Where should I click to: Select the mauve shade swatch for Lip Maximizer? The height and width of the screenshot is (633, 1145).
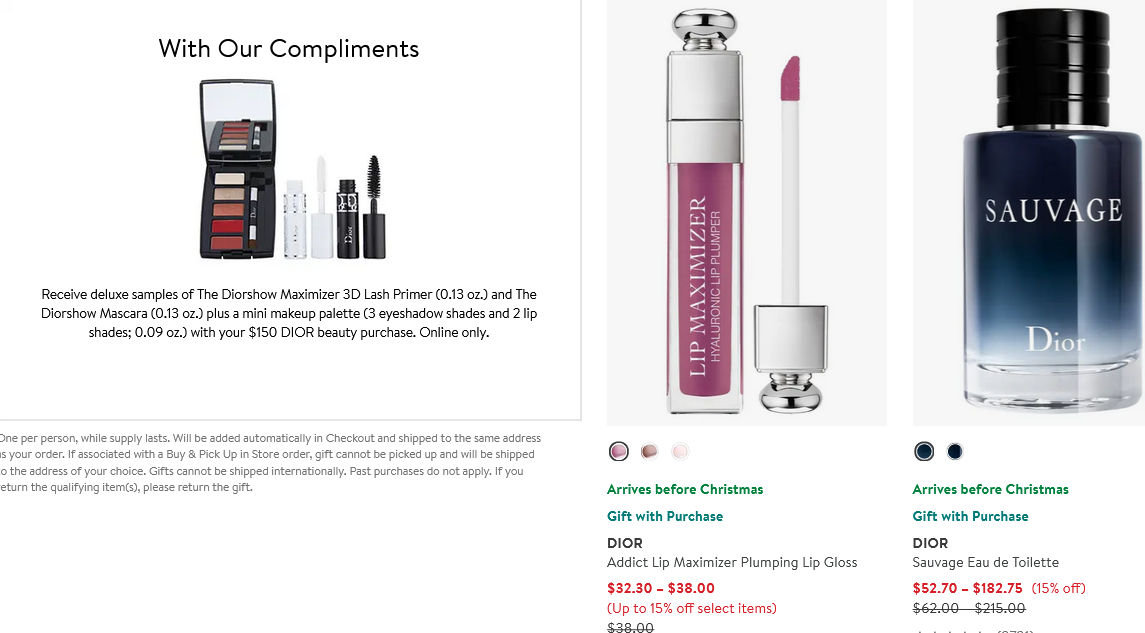[x=618, y=451]
